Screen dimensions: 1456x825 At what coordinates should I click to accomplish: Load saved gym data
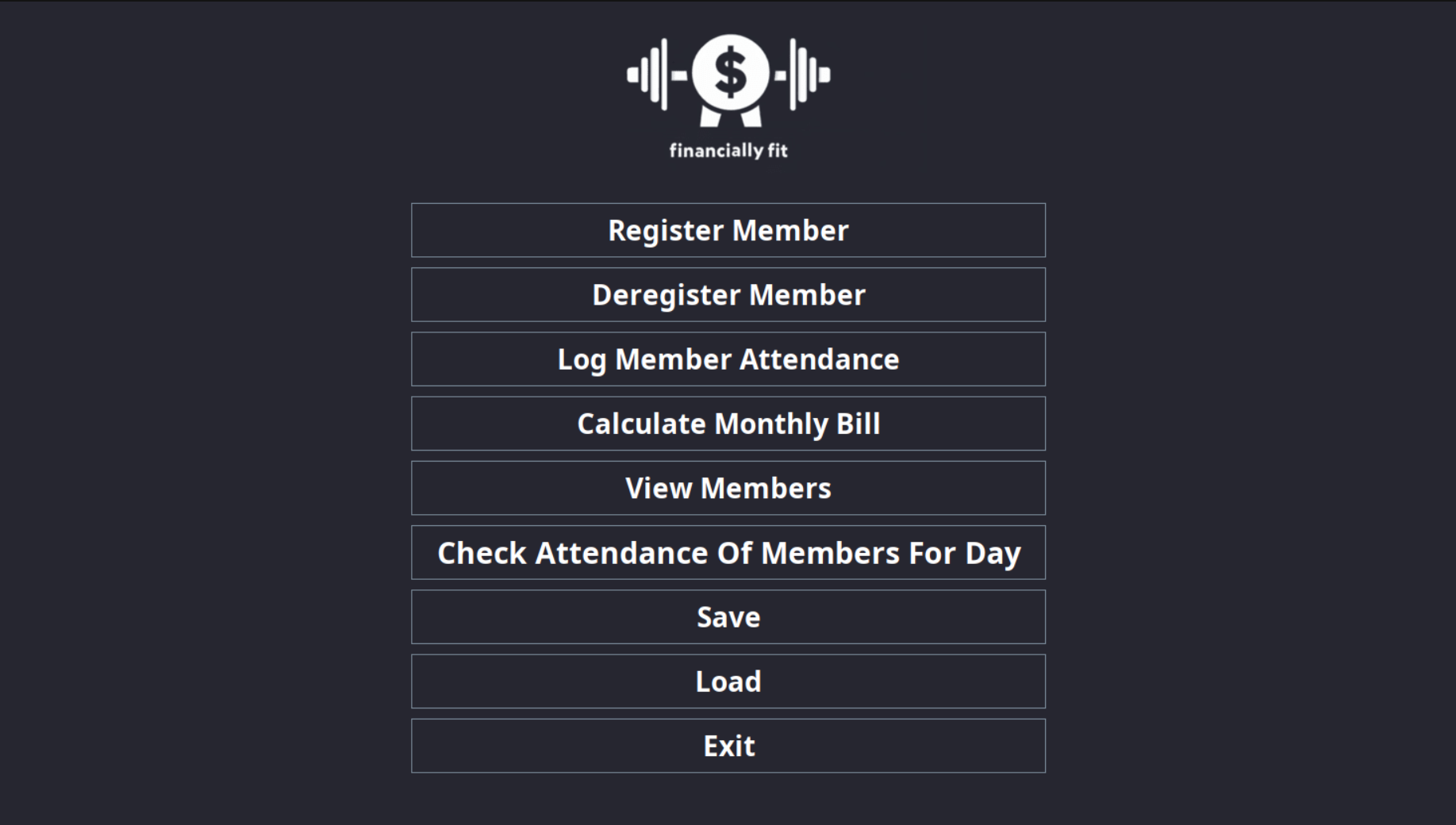(x=728, y=681)
